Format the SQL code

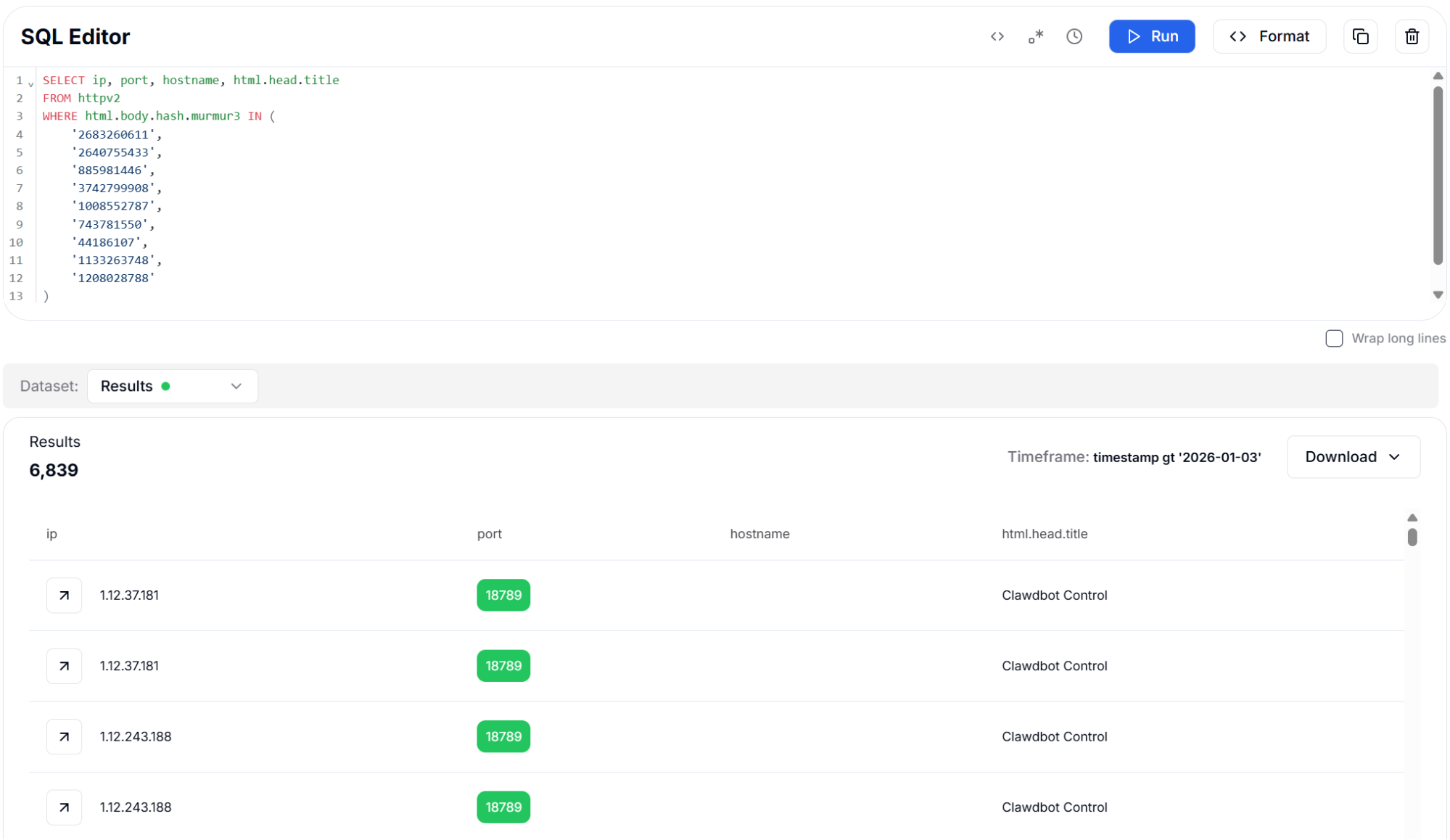pos(1269,36)
